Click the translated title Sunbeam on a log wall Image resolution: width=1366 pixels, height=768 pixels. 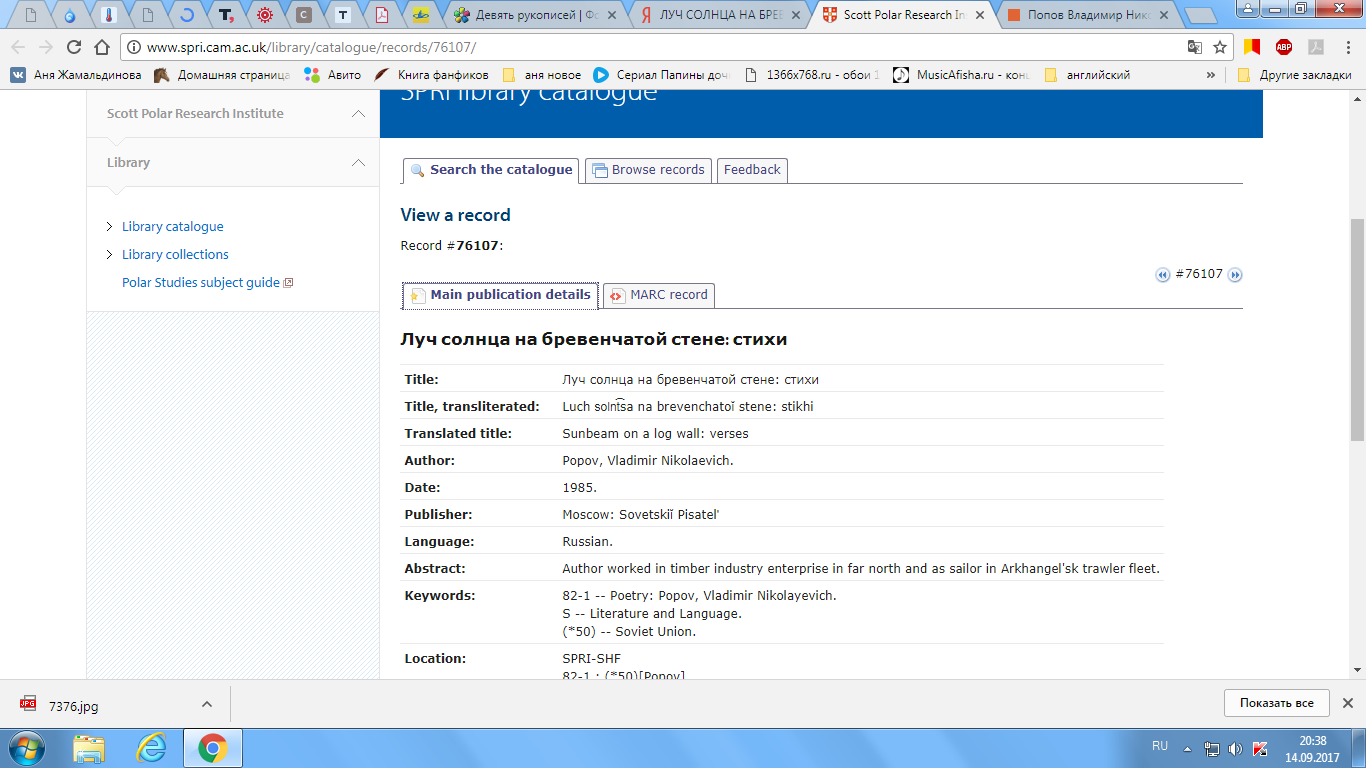coord(656,434)
